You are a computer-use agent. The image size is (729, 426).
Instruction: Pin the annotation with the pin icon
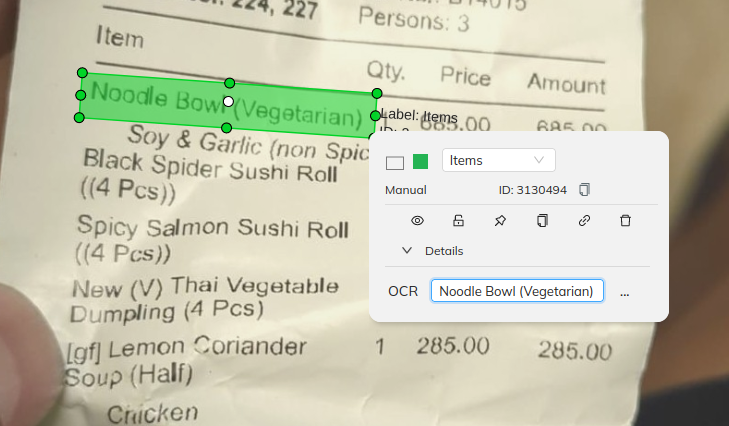(x=500, y=220)
